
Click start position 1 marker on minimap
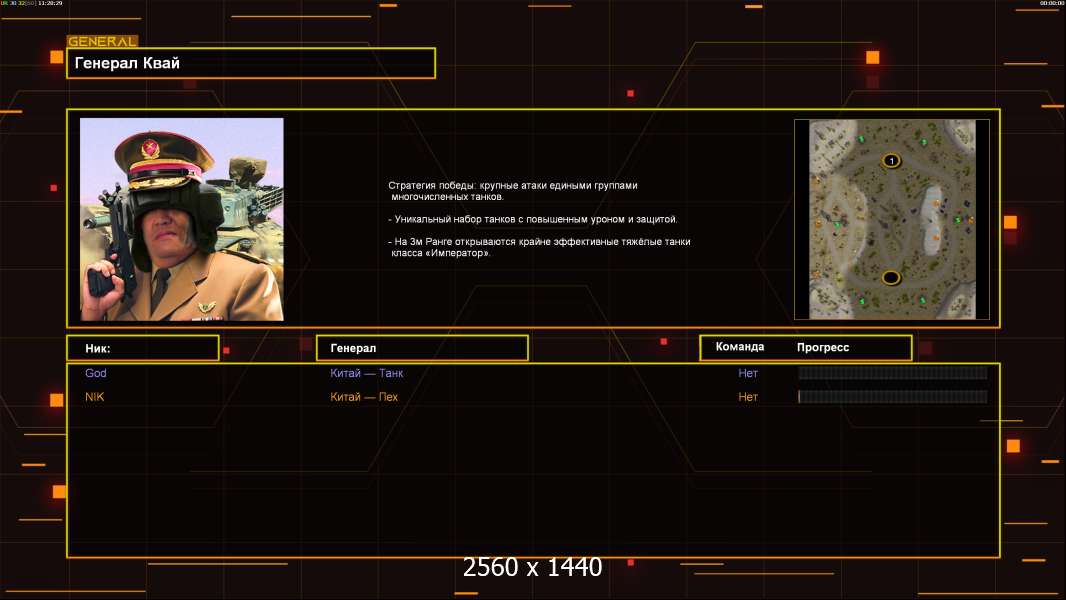891,160
